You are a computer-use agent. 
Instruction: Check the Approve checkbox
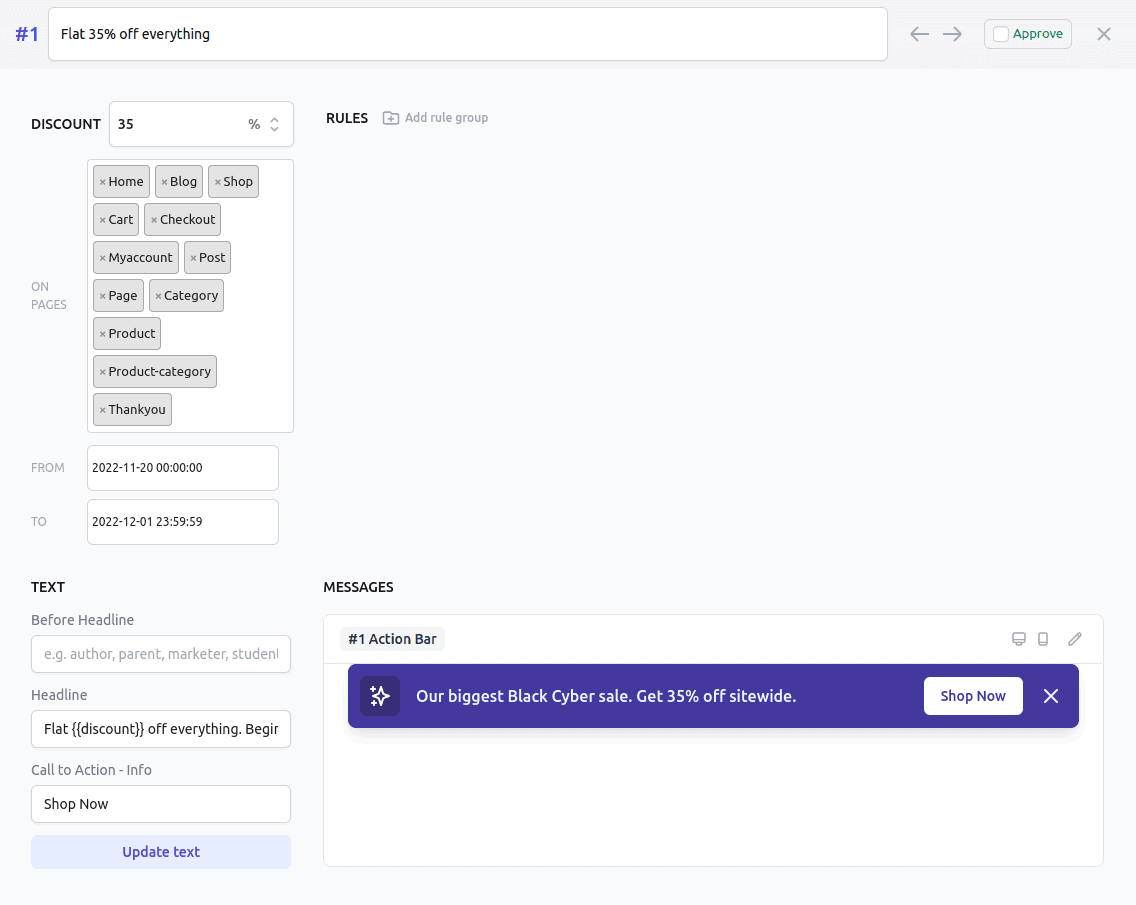click(1000, 33)
